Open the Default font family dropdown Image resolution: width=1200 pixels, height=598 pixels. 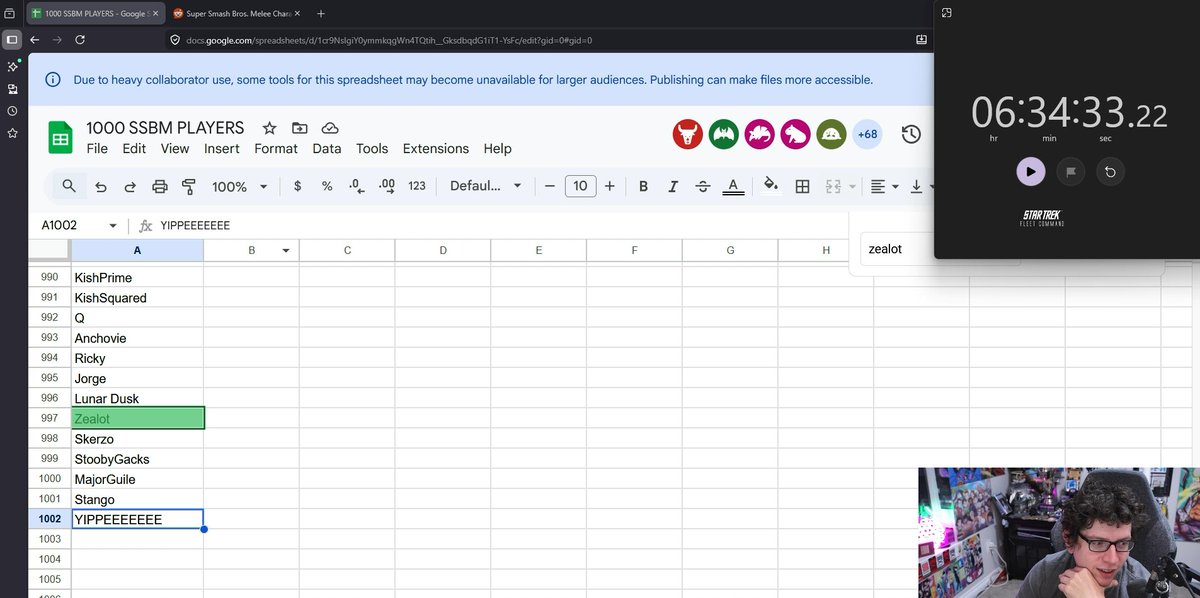486,186
